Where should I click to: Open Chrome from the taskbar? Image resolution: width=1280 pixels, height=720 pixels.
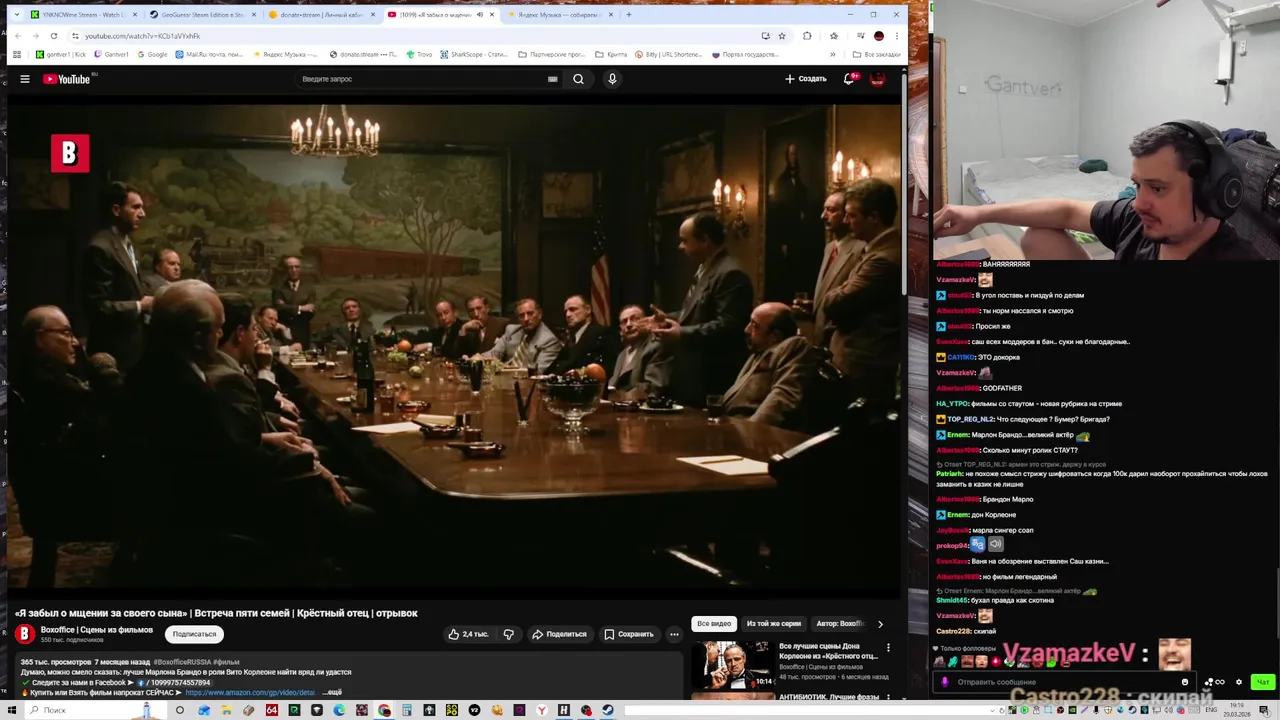(384, 710)
